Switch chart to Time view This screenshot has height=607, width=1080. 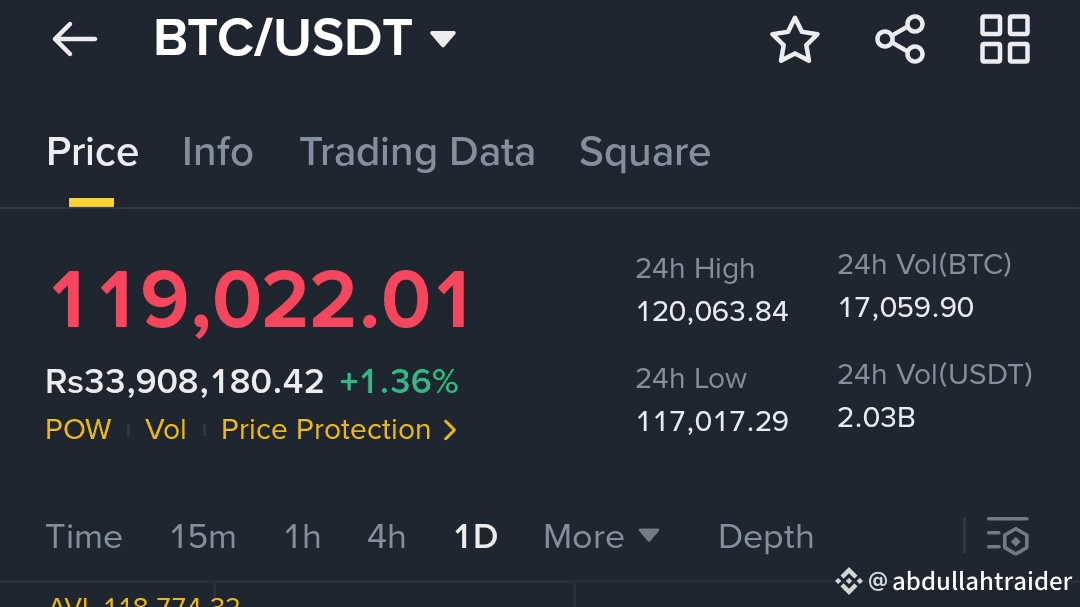click(x=84, y=537)
